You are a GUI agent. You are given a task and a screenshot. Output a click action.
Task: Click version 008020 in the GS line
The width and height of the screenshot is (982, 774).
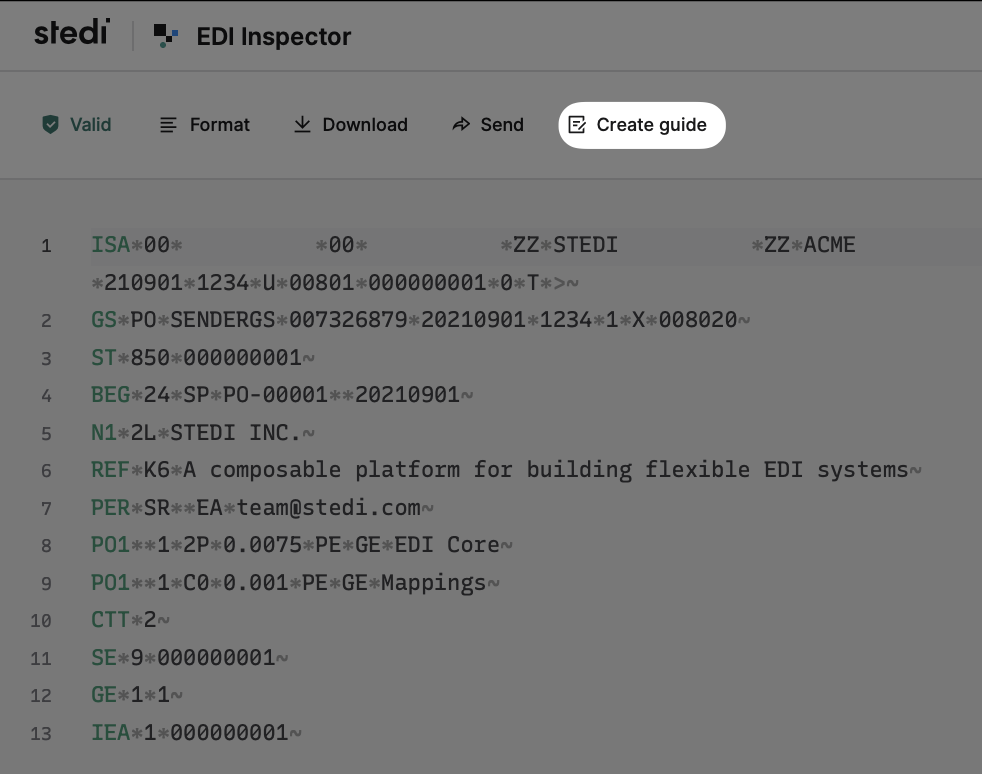coord(698,320)
